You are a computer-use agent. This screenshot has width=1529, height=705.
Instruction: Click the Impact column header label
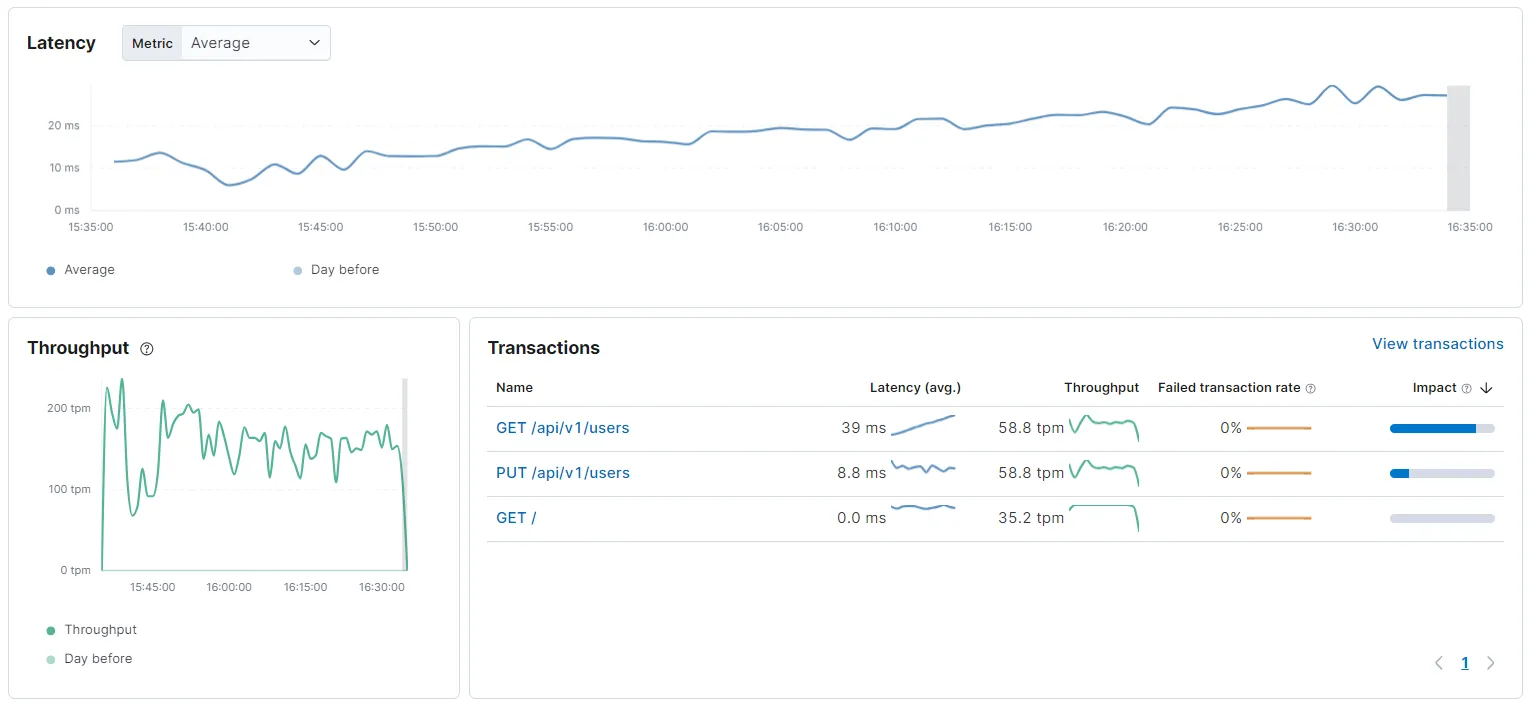[x=1435, y=388]
